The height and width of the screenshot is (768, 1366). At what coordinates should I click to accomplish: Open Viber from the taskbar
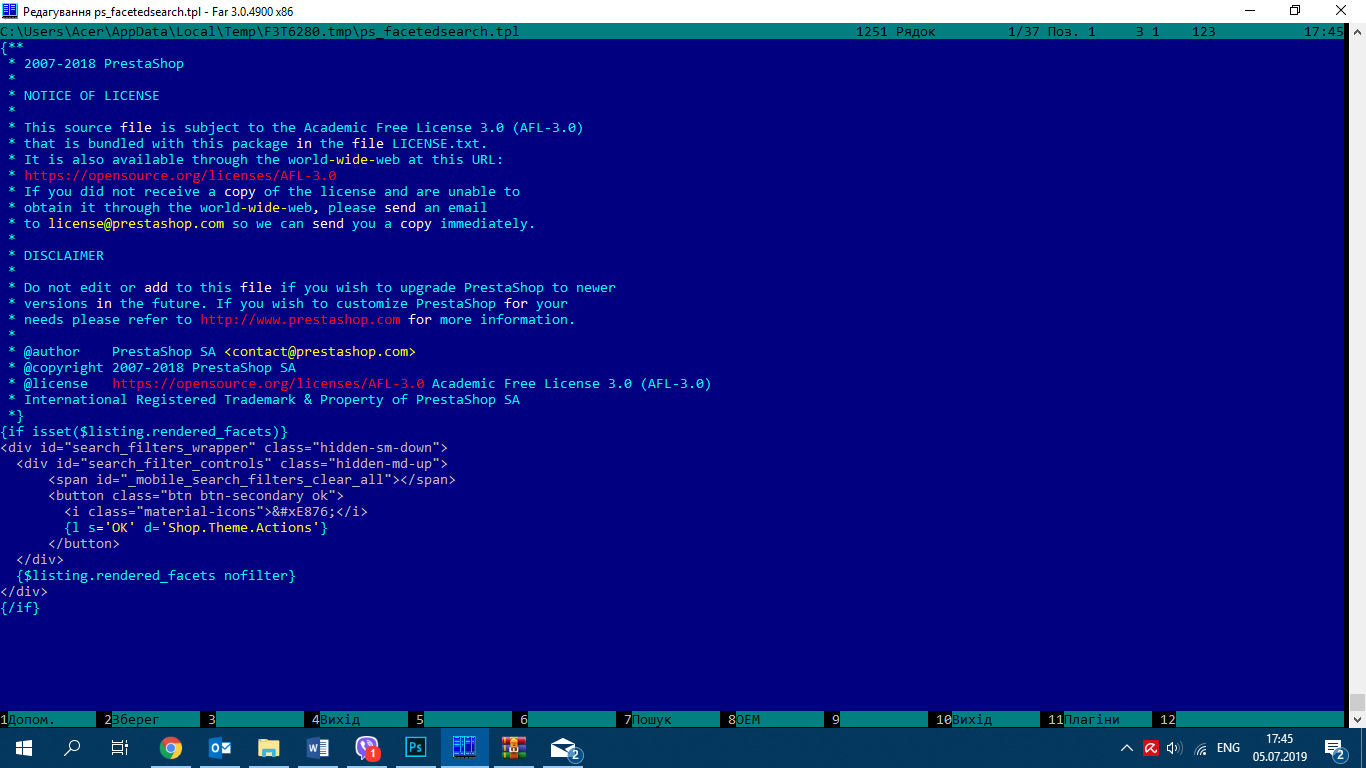tap(367, 747)
